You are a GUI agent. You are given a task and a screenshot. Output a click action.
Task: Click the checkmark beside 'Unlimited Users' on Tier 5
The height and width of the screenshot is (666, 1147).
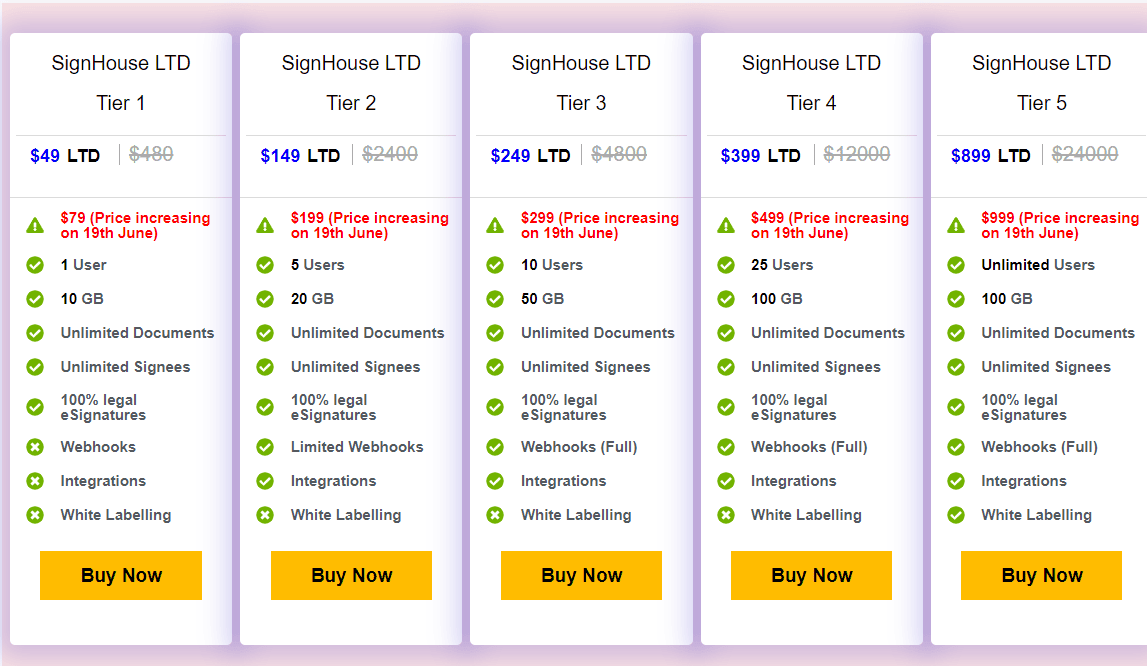click(x=955, y=264)
